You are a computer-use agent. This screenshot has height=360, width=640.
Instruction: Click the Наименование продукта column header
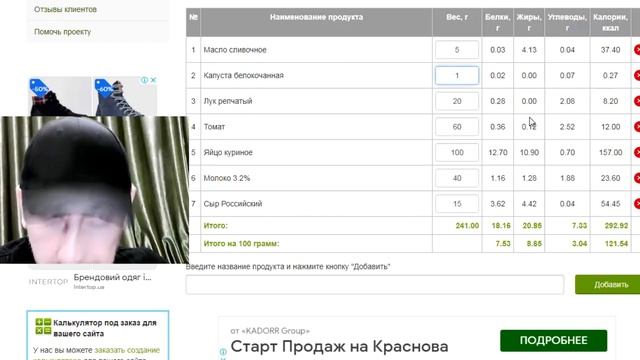316,17
